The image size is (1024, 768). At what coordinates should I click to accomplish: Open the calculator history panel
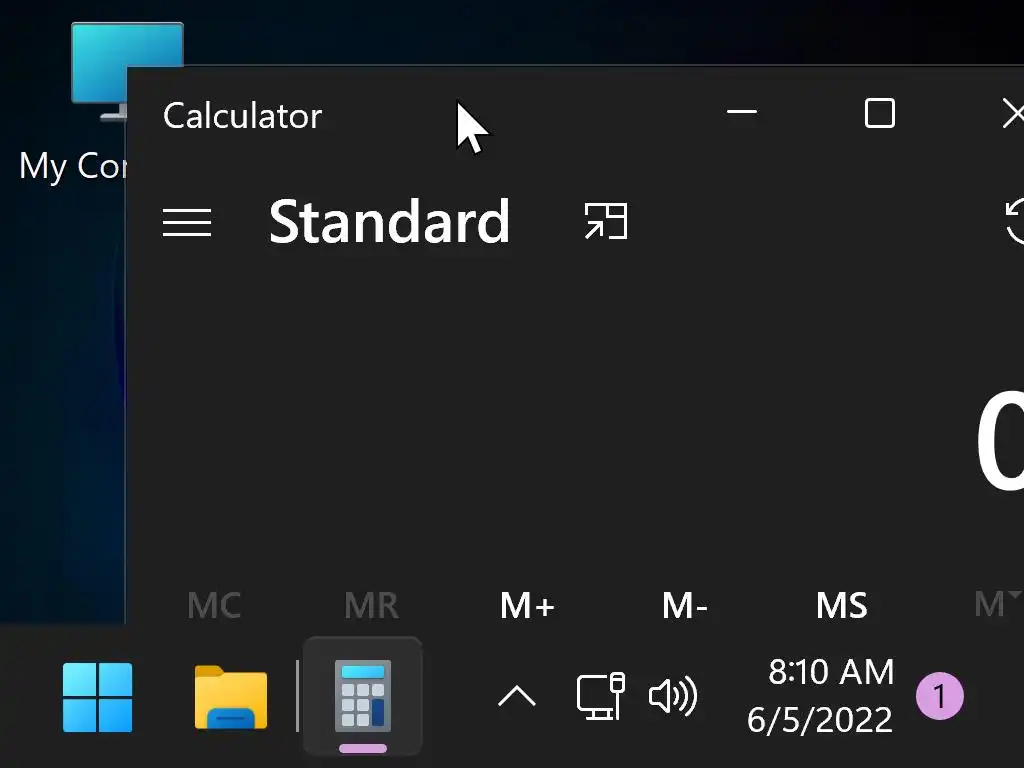tap(1014, 222)
